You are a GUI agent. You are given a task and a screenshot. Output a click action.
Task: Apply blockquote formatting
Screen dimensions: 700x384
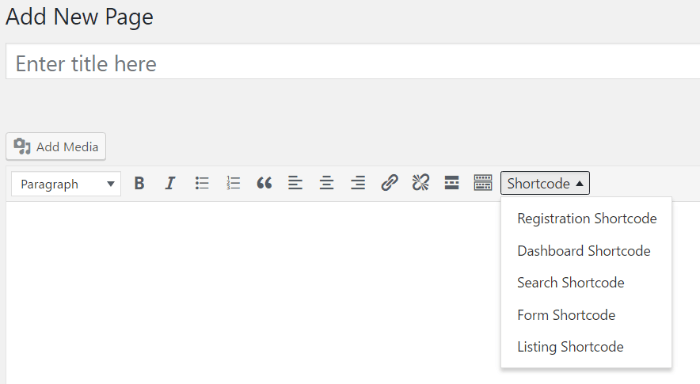pos(264,183)
